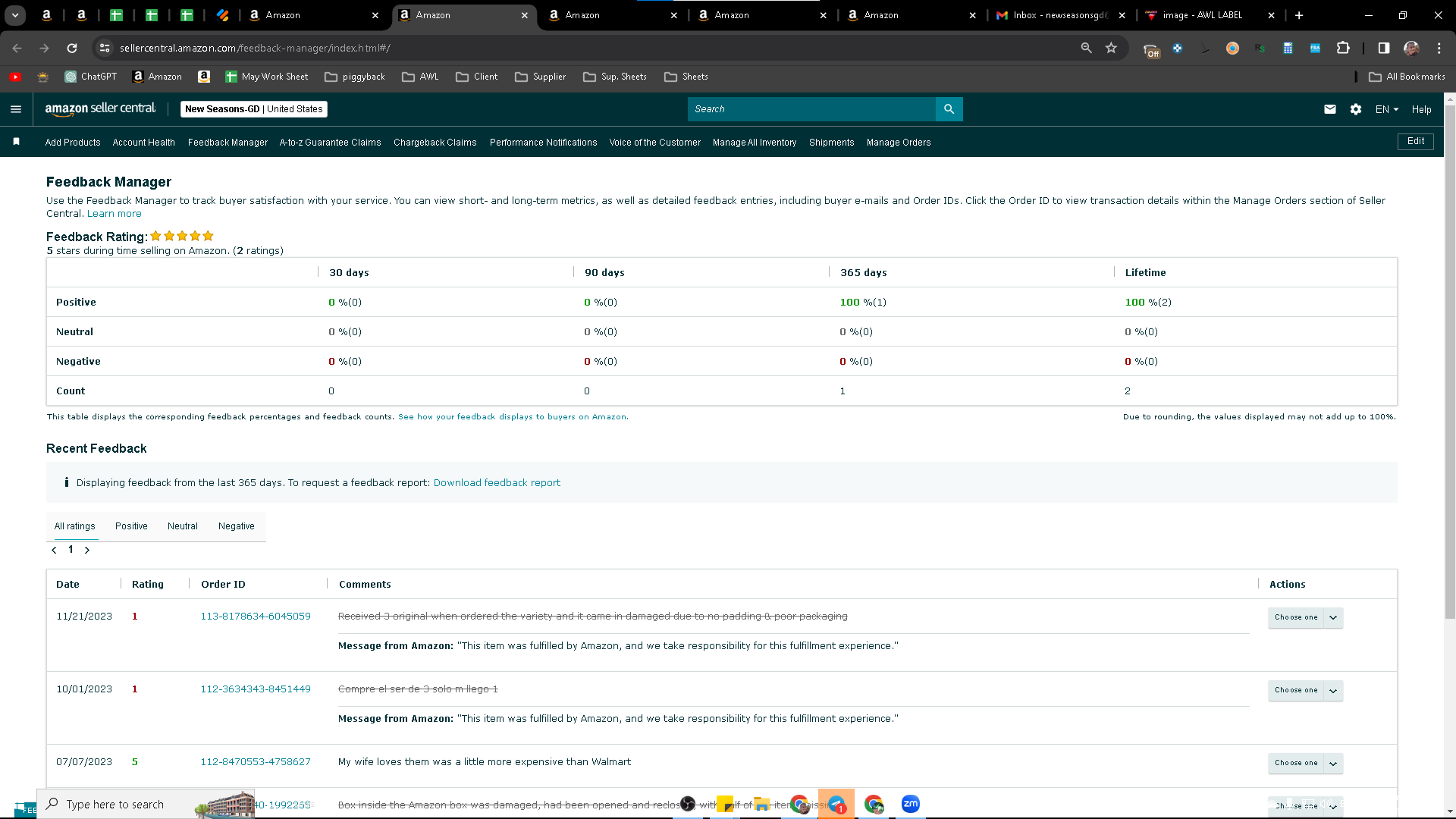The height and width of the screenshot is (819, 1456).
Task: Click Download feedback report link
Action: pyautogui.click(x=497, y=482)
